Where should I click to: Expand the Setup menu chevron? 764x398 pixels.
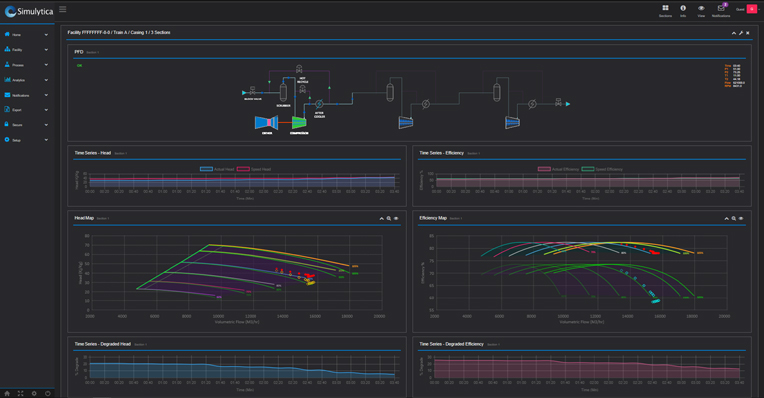(46, 140)
